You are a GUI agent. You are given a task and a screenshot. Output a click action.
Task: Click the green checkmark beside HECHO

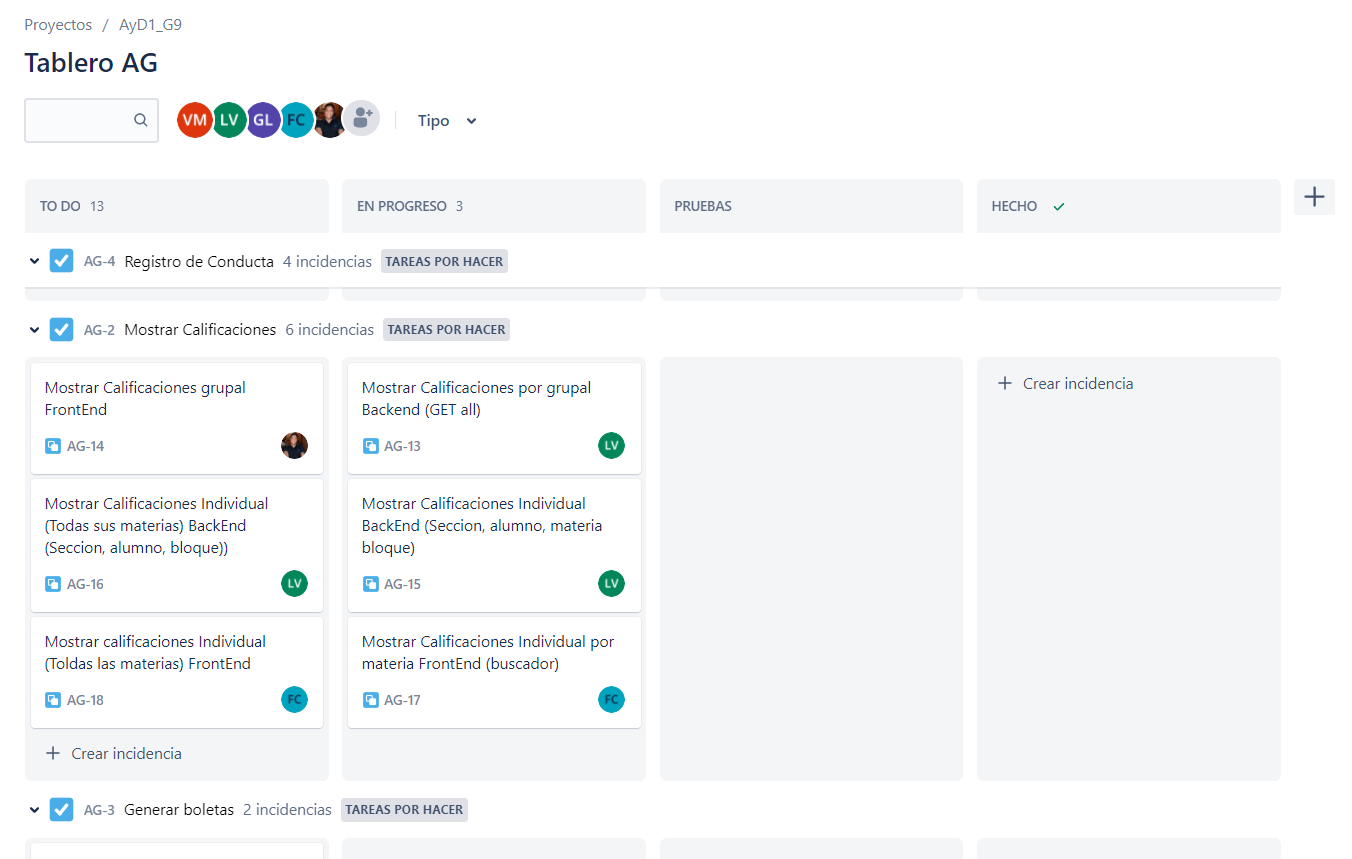click(1059, 206)
